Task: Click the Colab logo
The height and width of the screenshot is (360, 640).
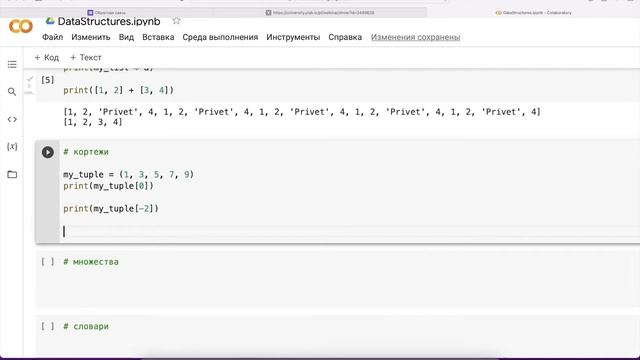Action: (20, 27)
